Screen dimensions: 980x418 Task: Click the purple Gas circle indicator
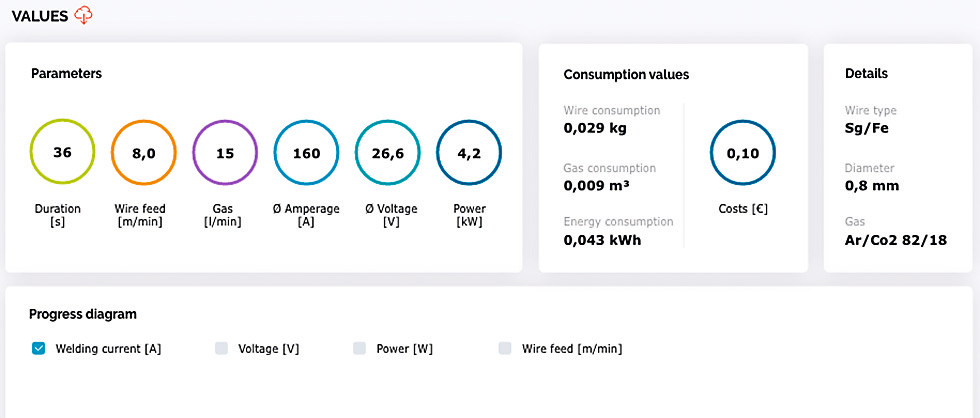click(x=225, y=153)
